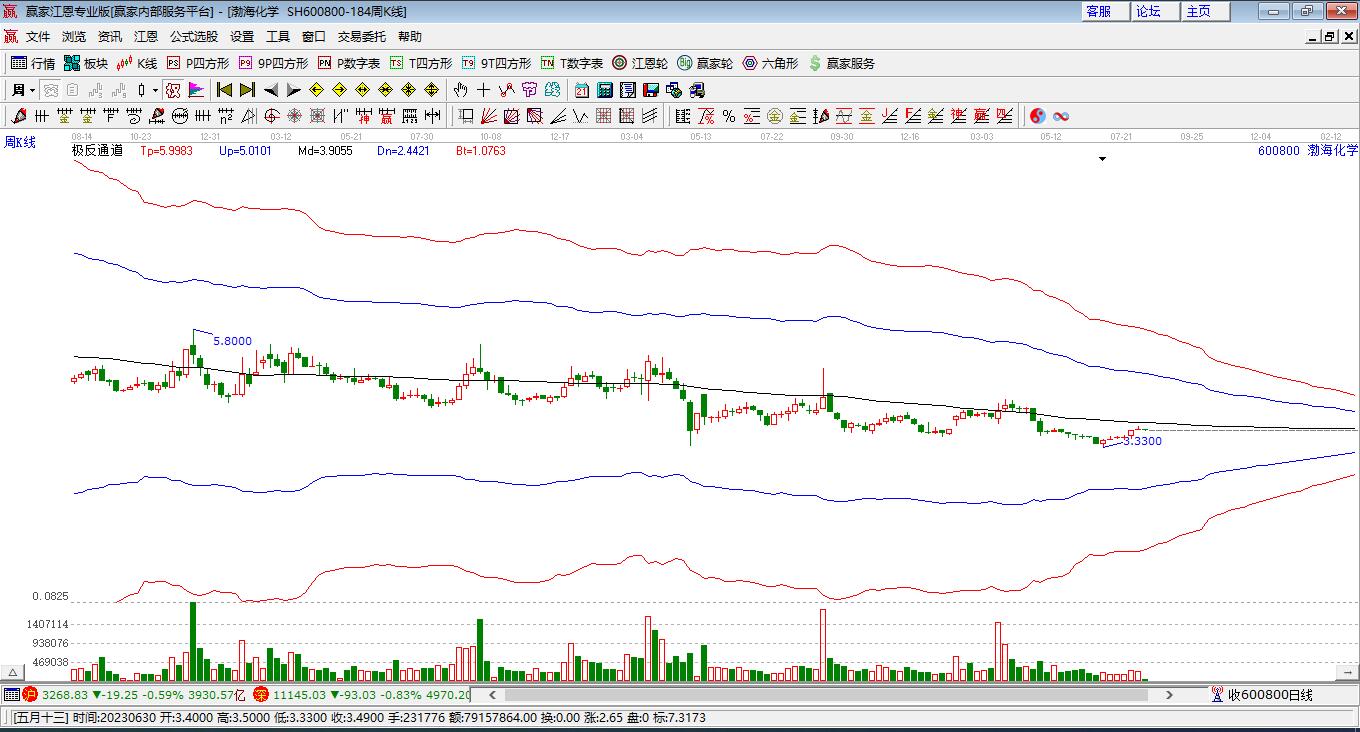The image size is (1360, 732).
Task: Click the percent sign tool icon
Action: coord(729,116)
